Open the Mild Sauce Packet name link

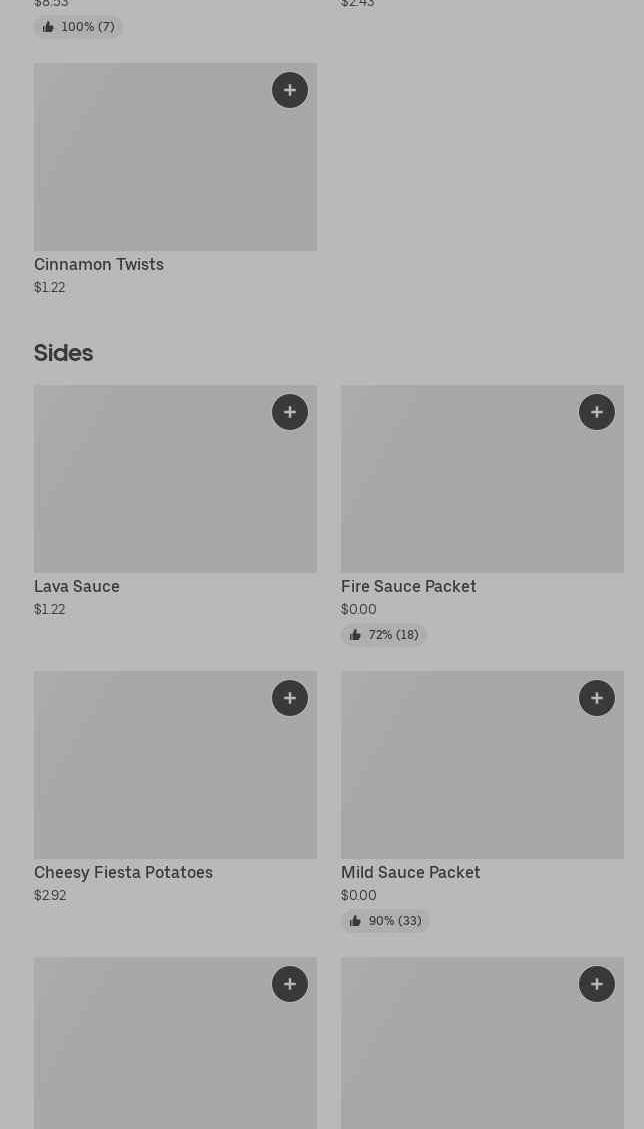(x=410, y=873)
